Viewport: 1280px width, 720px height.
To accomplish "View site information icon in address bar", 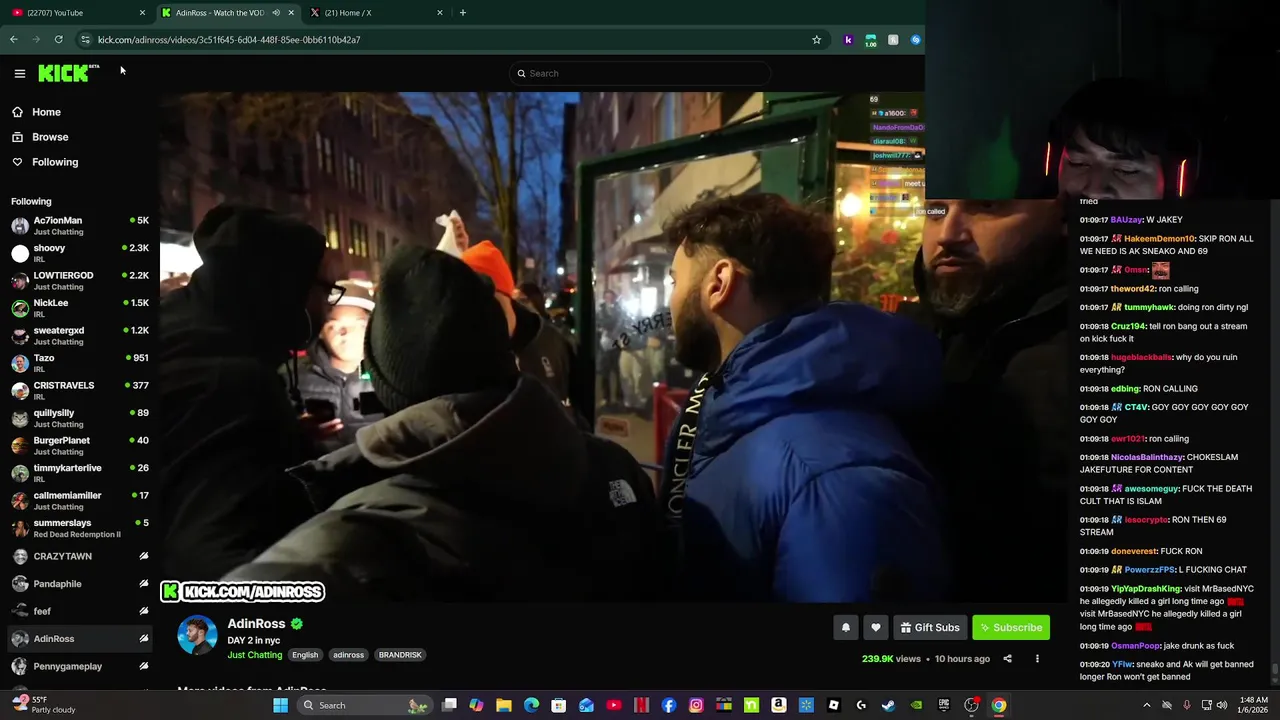I will point(85,40).
